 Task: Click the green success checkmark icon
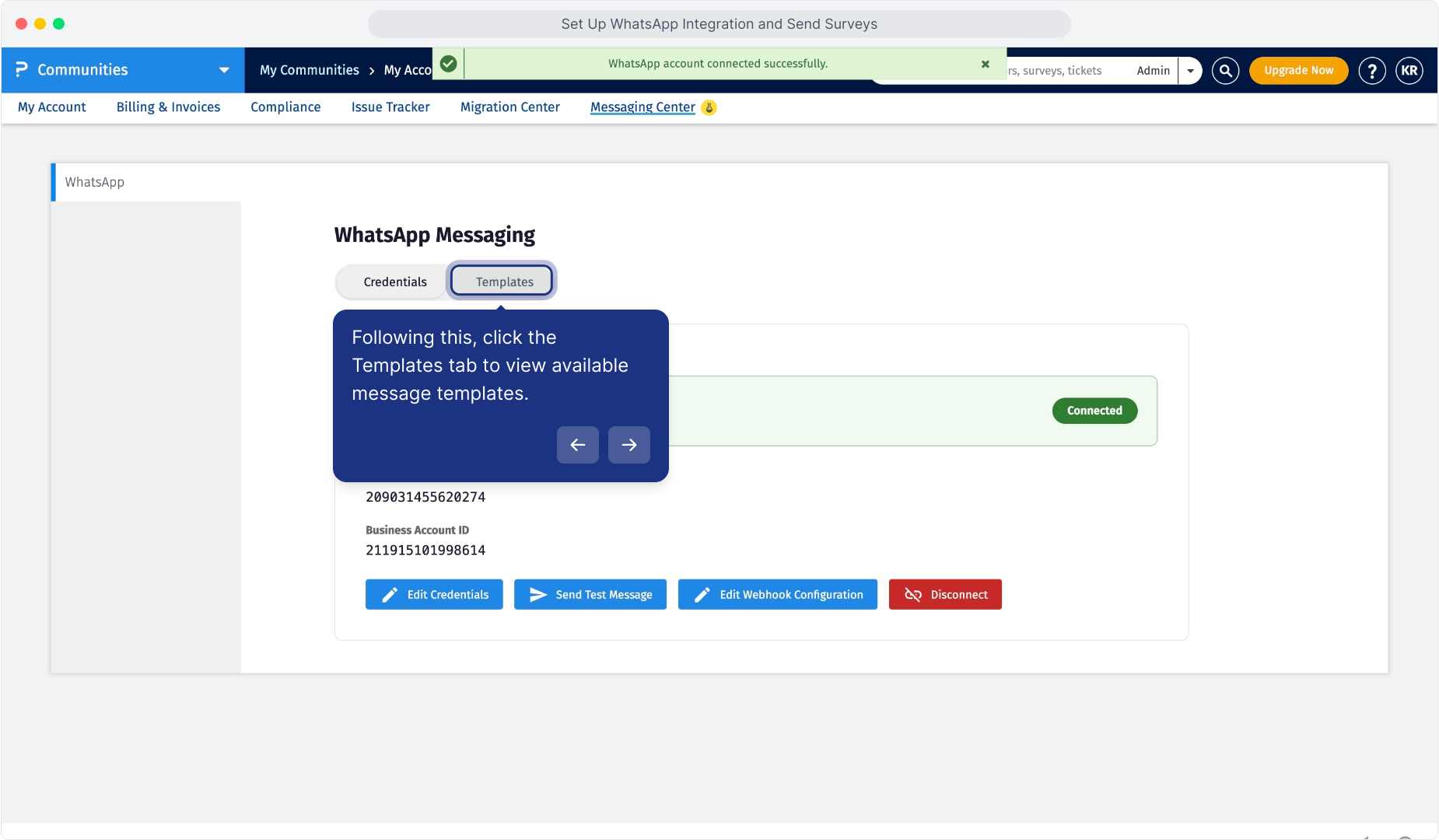click(449, 64)
